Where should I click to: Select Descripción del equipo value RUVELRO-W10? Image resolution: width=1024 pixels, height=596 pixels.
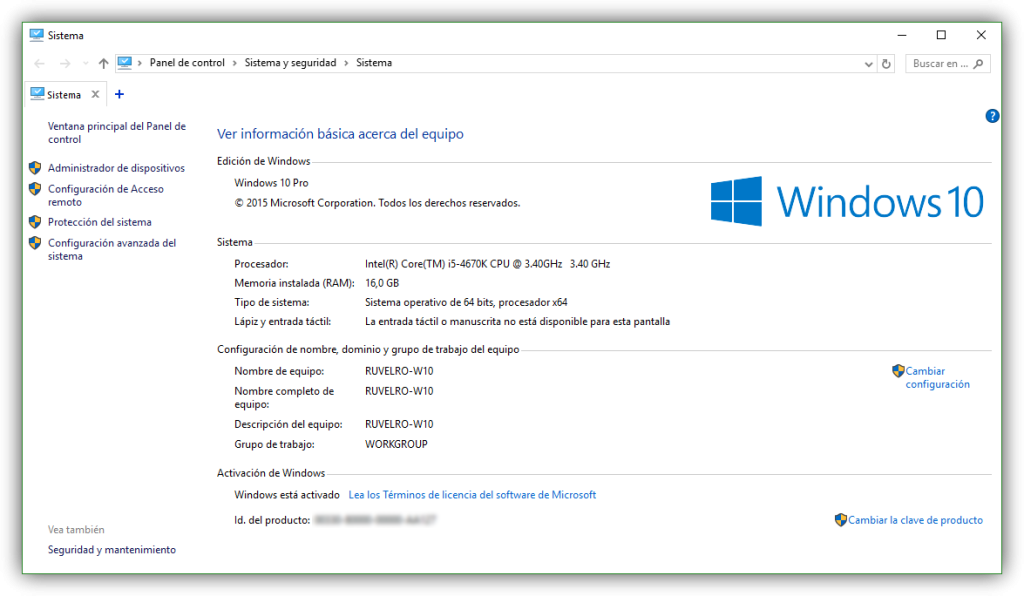tap(399, 424)
